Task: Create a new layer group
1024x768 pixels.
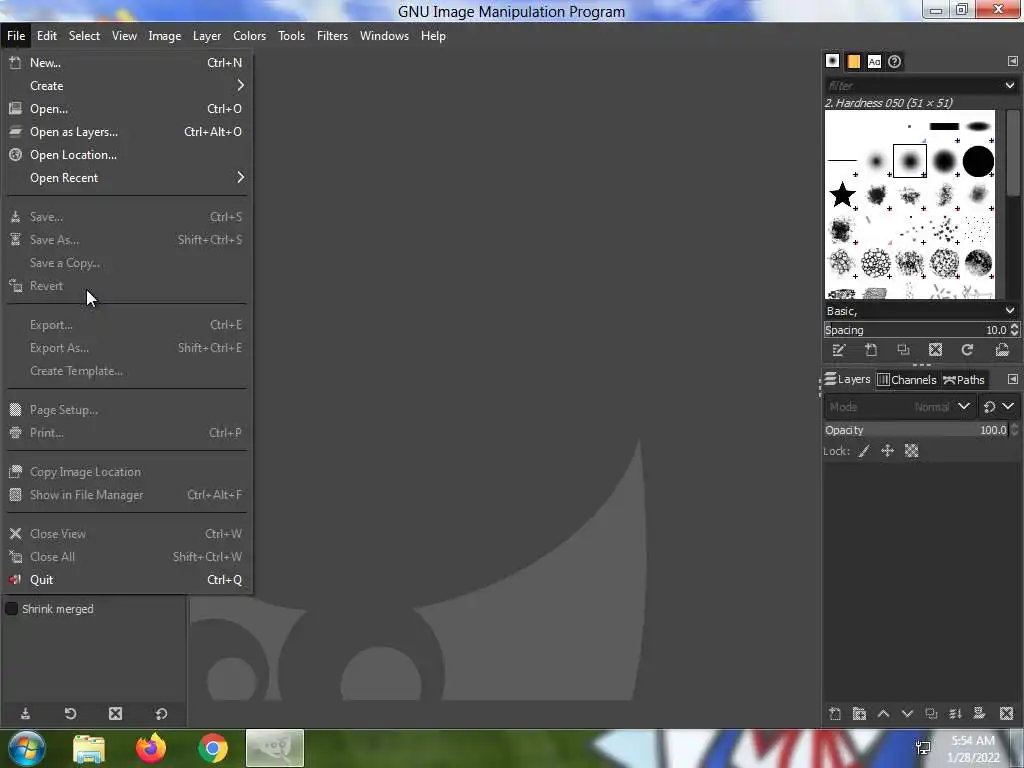Action: (x=859, y=714)
